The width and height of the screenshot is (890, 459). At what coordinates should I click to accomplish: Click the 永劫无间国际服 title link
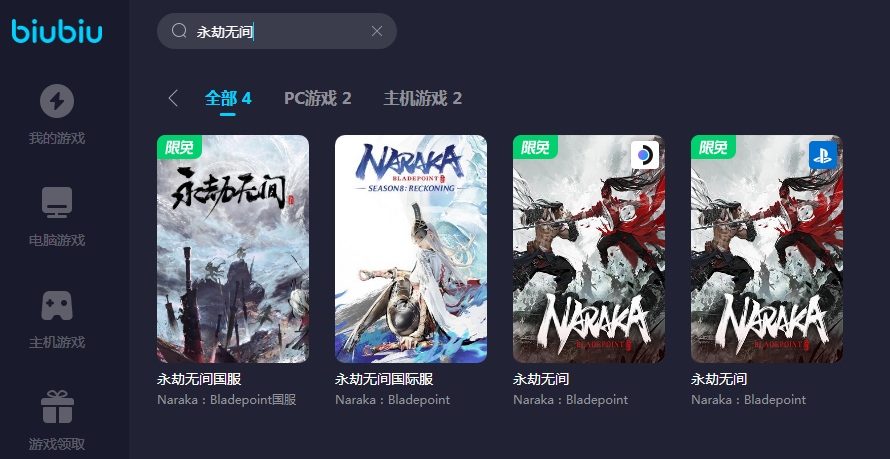[x=384, y=379]
